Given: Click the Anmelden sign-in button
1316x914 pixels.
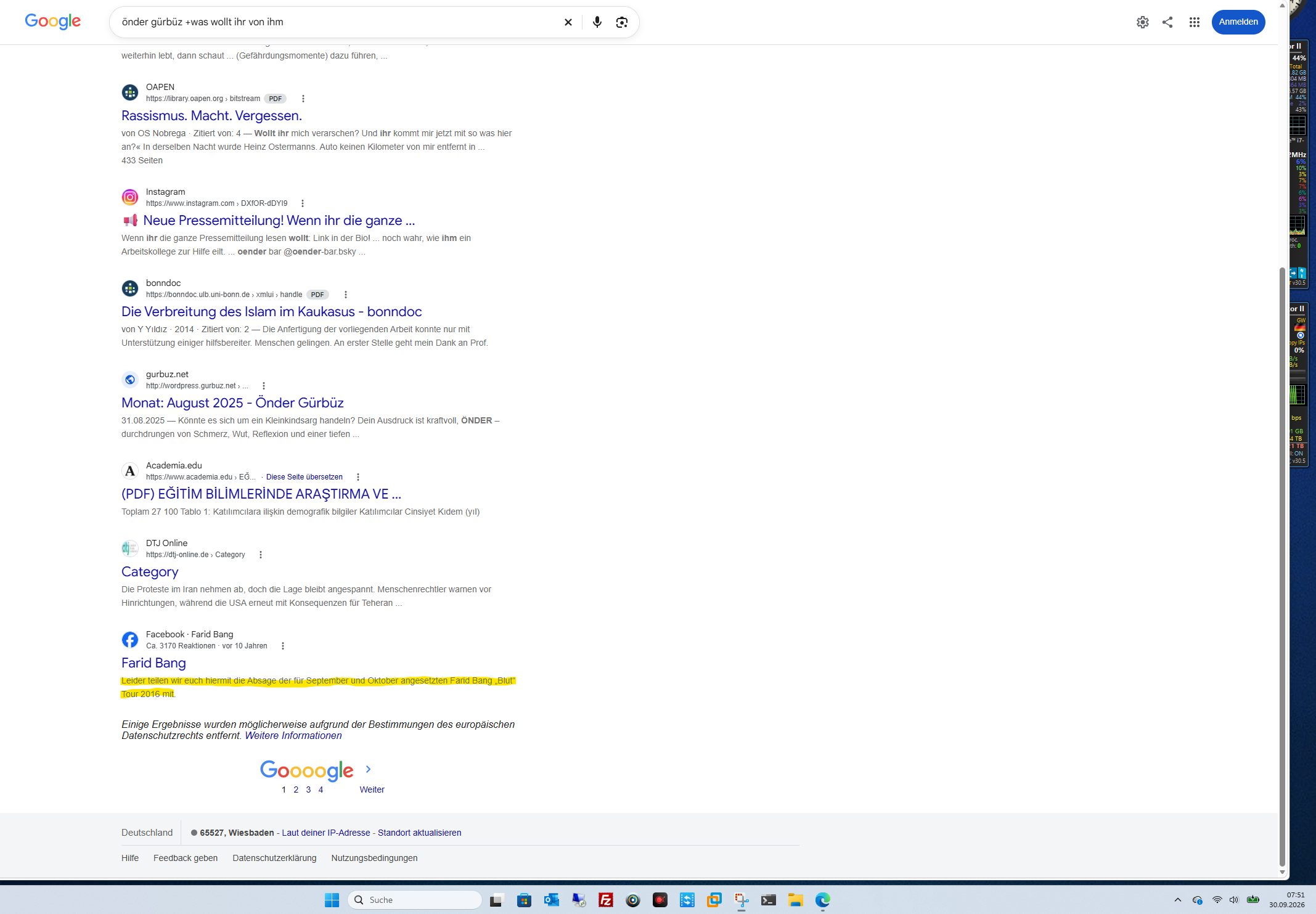Looking at the screenshot, I should tap(1238, 22).
